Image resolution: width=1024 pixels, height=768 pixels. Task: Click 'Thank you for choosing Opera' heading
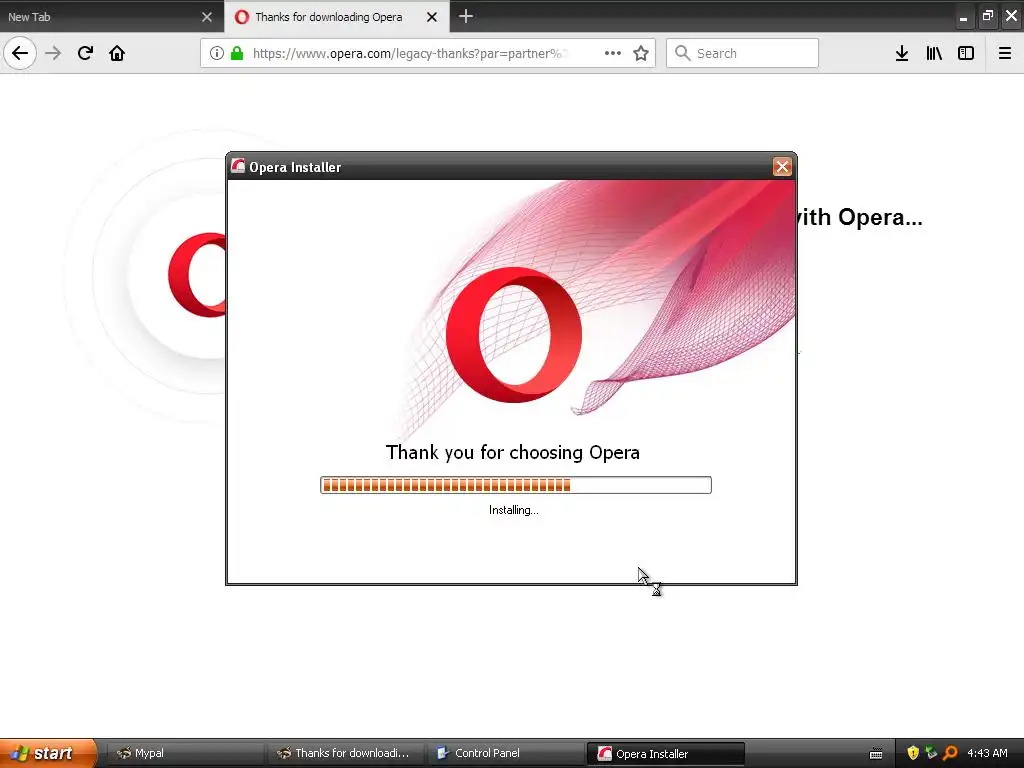click(513, 452)
